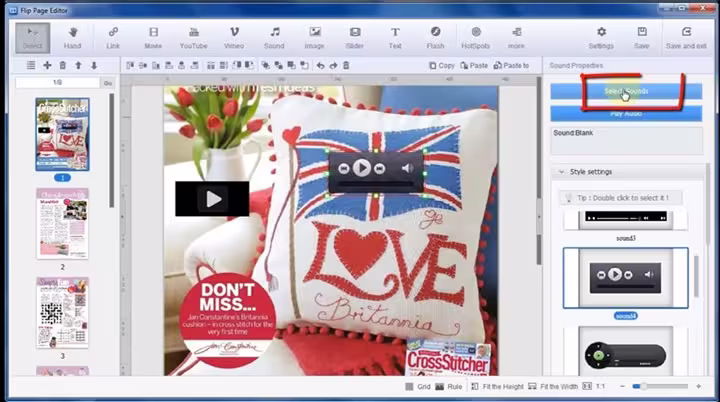This screenshot has width=720, height=402.
Task: Insert a Vimeo video
Action: [x=234, y=38]
